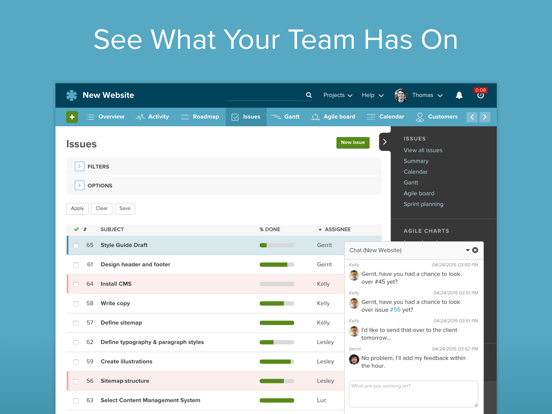
Task: Collapse the right sidebar arrow
Action: point(385,142)
